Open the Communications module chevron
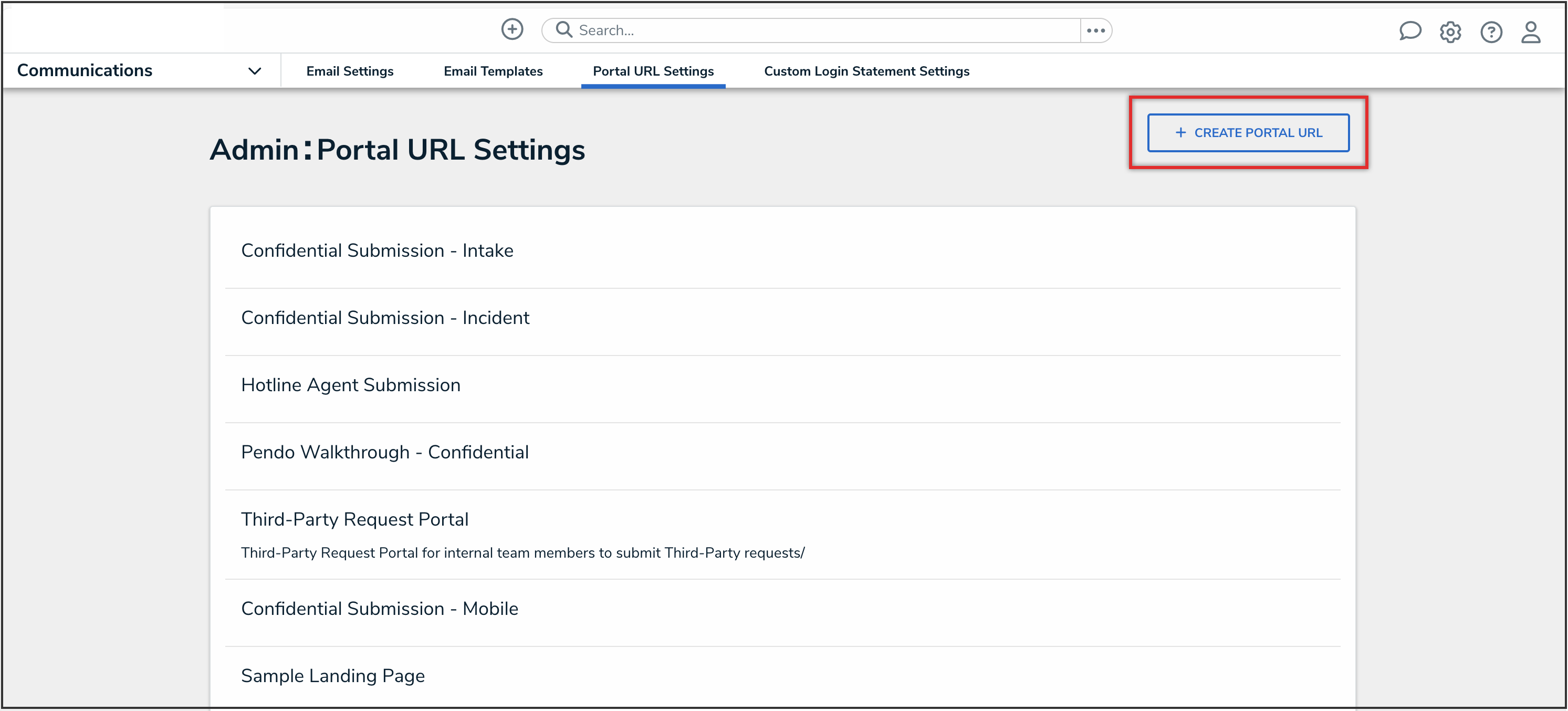This screenshot has width=1568, height=711. 256,70
